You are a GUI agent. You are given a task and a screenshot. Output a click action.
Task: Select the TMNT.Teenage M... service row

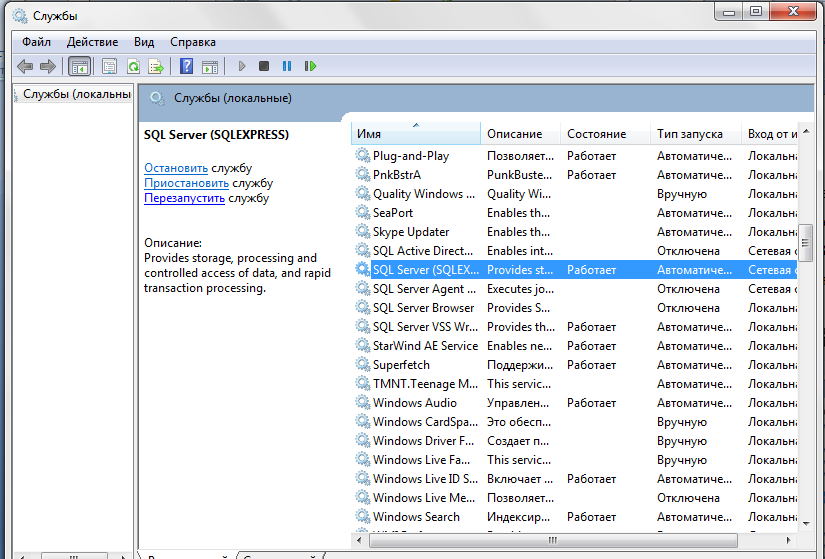(x=575, y=383)
